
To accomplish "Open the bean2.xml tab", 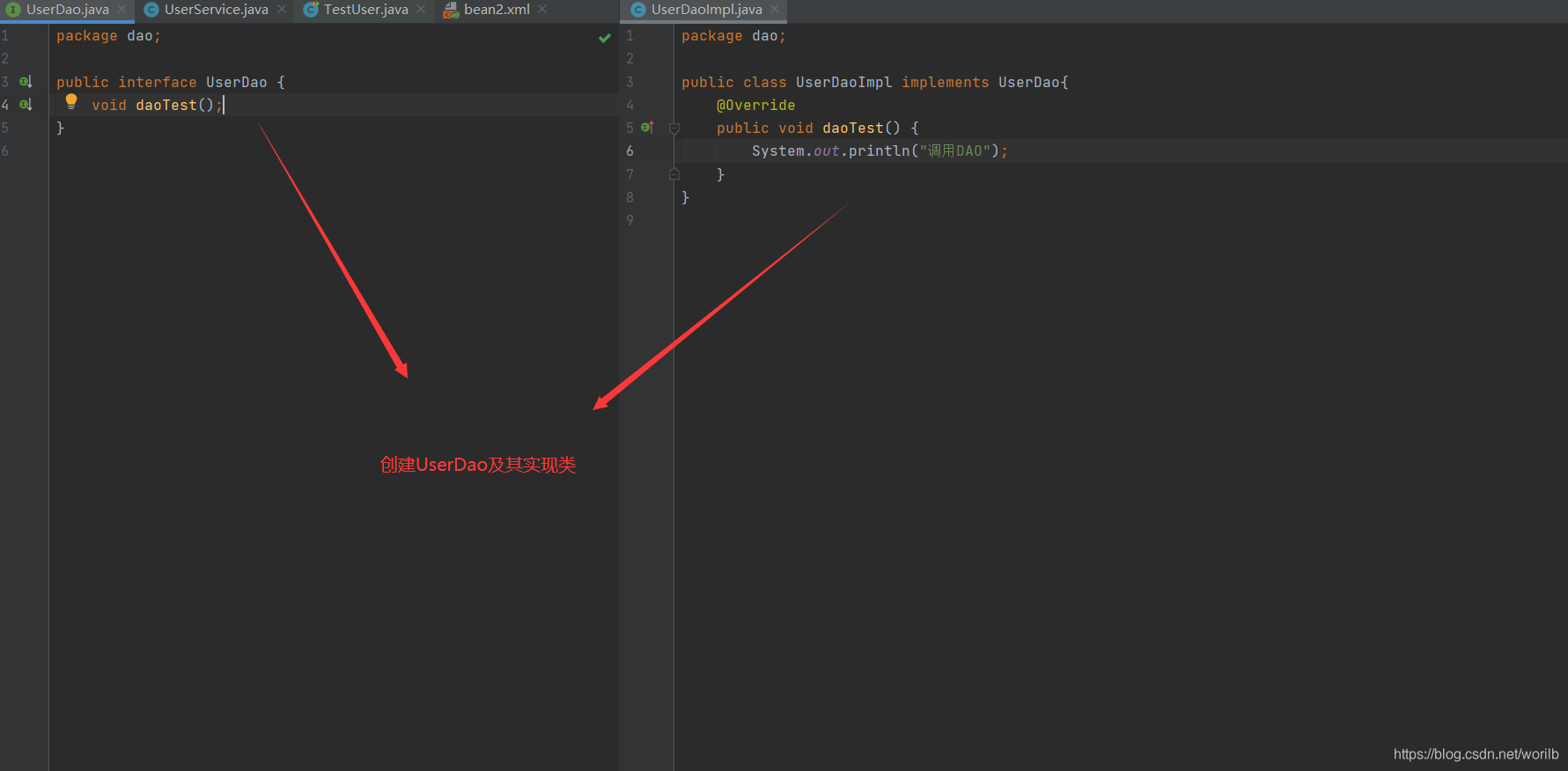I will point(497,10).
